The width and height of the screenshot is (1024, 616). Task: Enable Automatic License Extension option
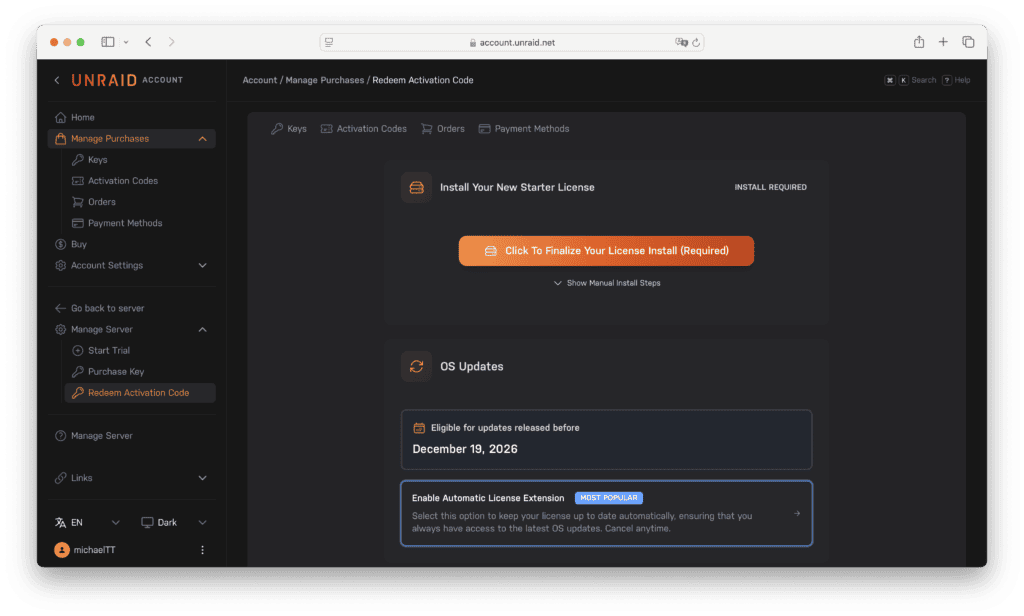(x=606, y=513)
